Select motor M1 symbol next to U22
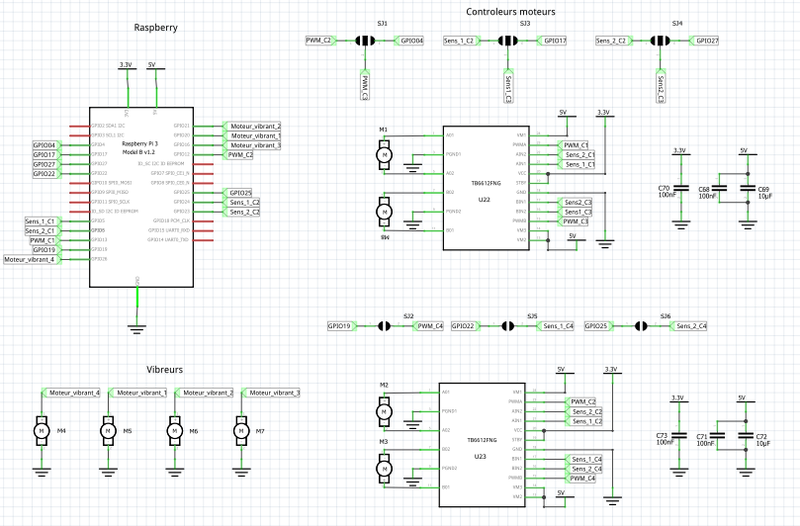Viewport: 800px width, 526px height. 384,154
